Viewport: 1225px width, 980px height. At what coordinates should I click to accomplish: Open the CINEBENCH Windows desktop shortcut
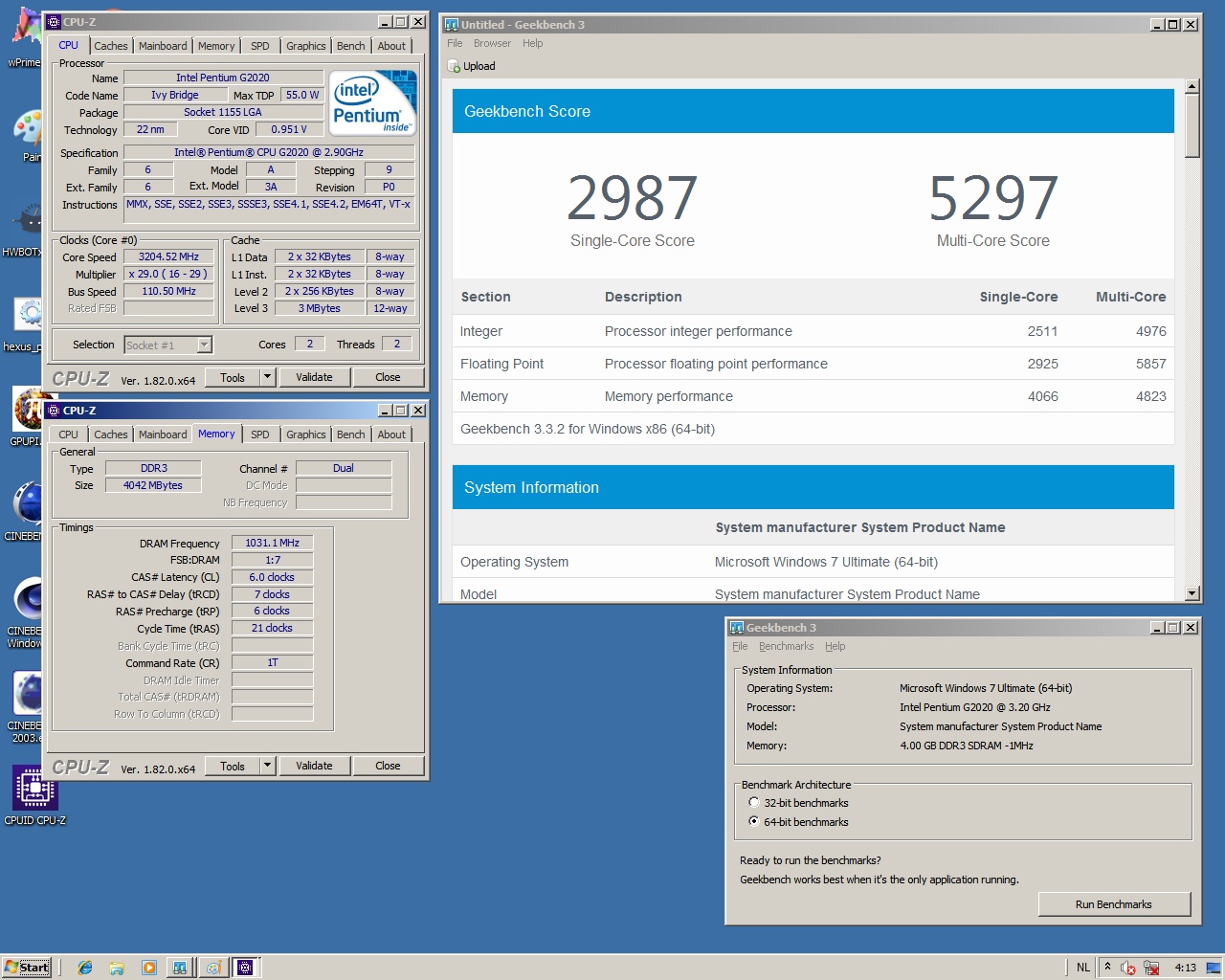[26, 611]
